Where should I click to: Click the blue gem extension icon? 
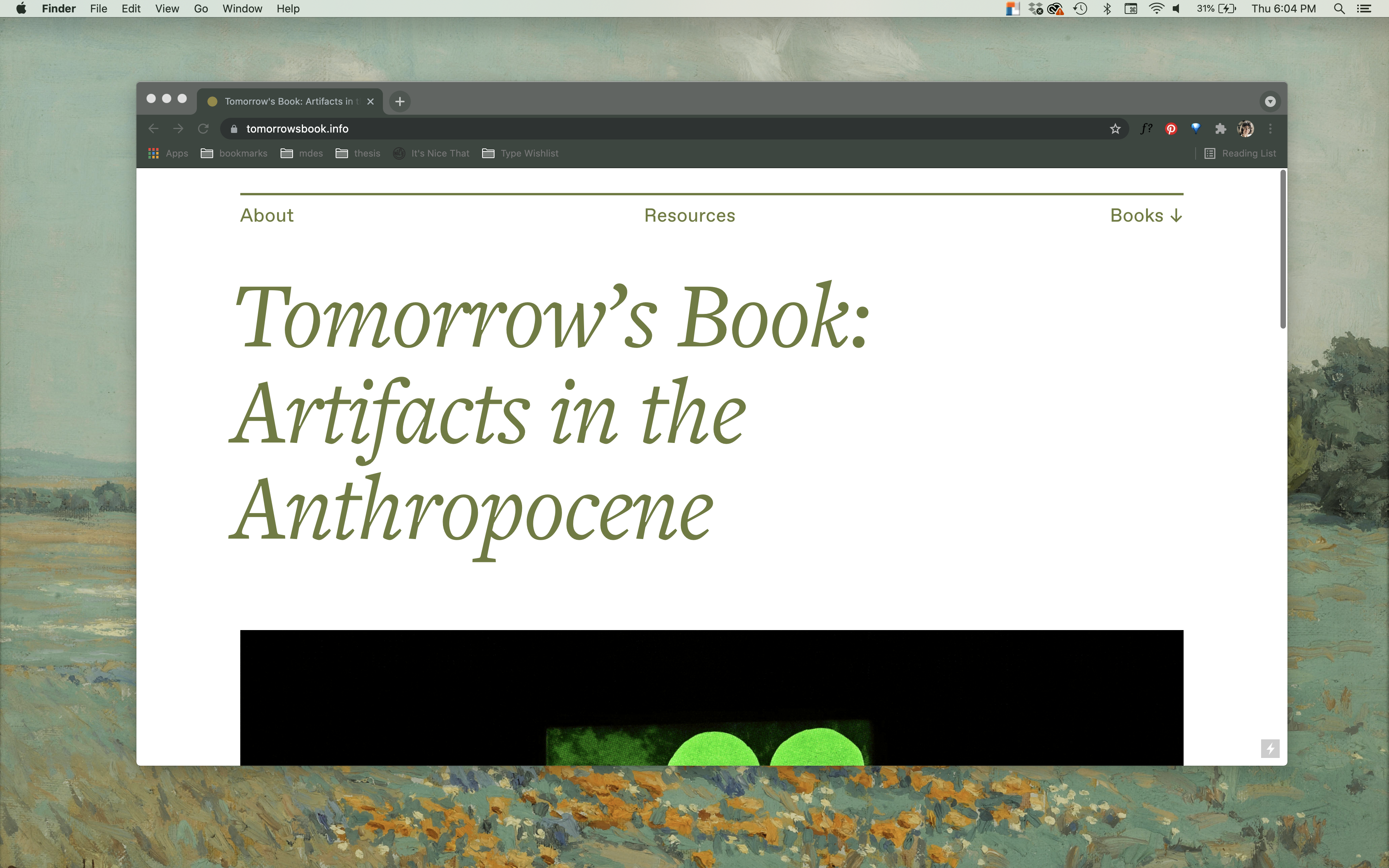coord(1196,129)
